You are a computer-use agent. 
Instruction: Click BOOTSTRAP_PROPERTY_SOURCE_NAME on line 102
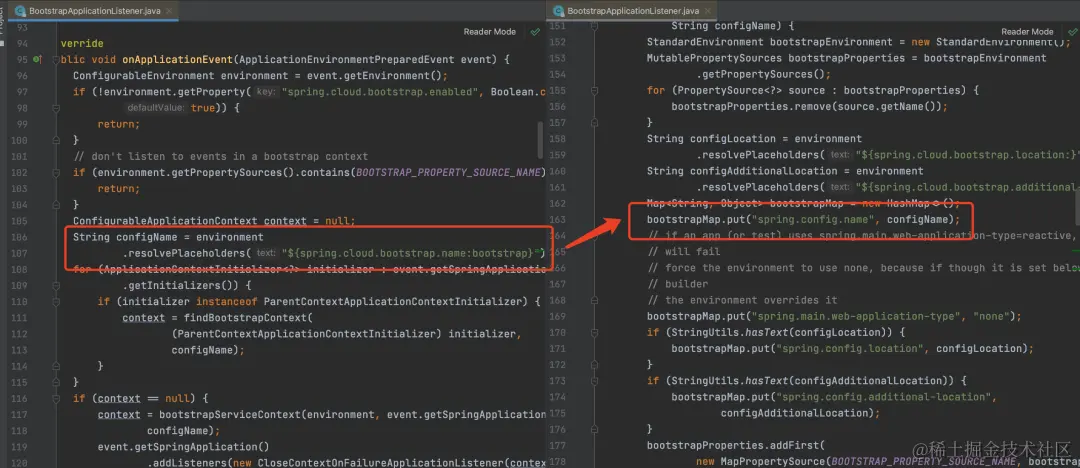448,172
